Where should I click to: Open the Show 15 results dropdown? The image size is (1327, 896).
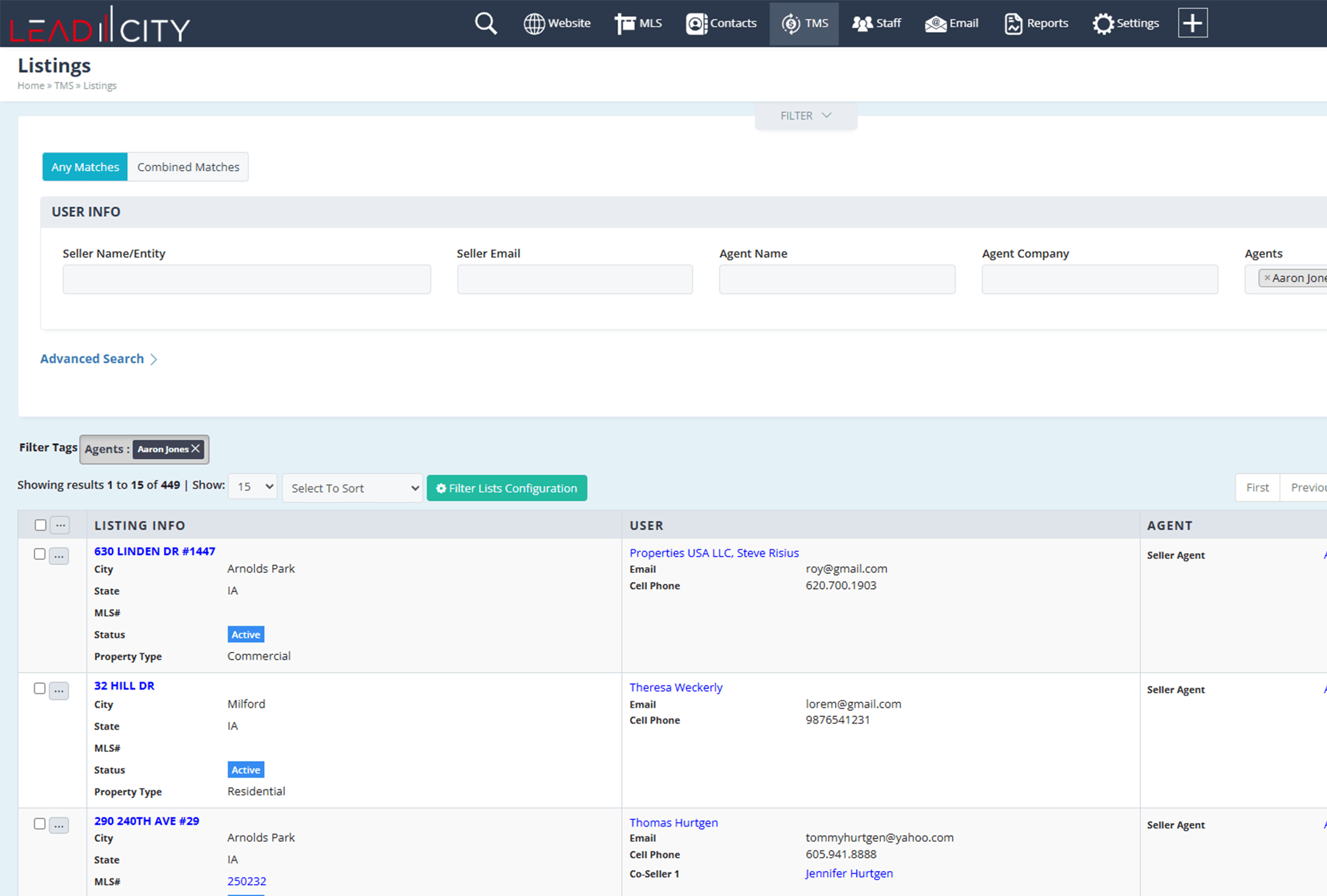253,486
